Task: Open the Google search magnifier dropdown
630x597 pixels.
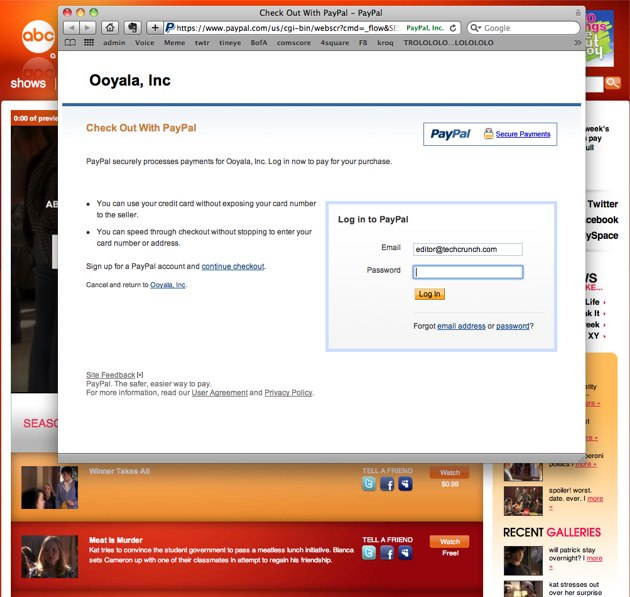Action: [x=476, y=28]
